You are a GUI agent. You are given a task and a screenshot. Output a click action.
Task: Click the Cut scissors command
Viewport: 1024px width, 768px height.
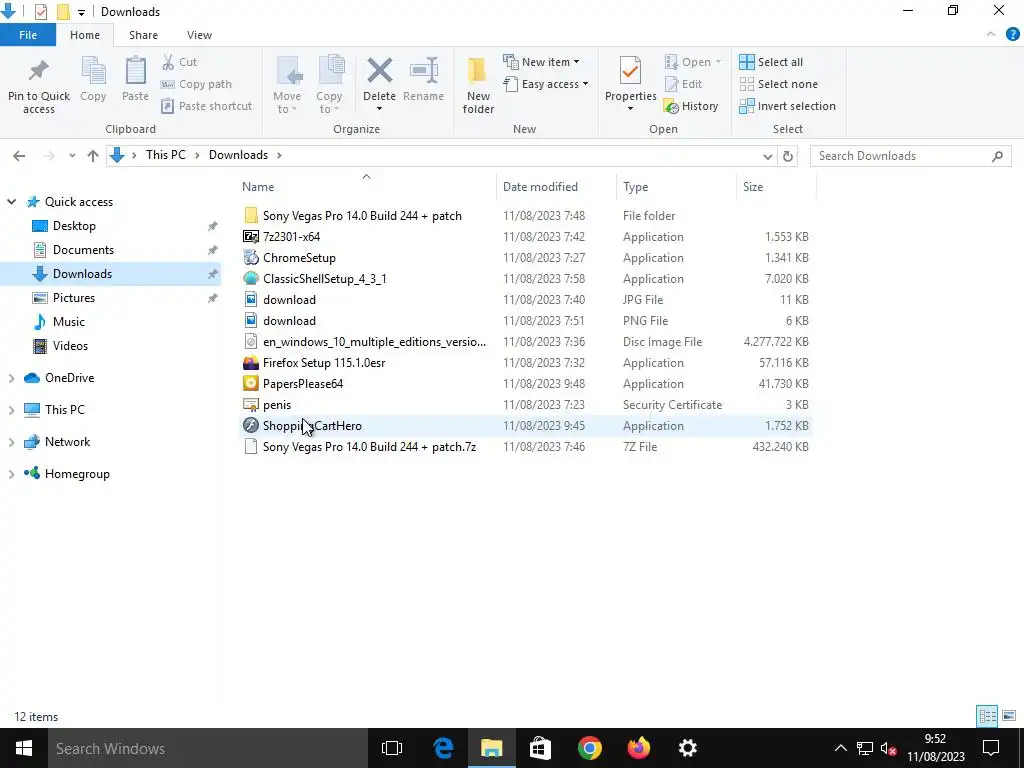(179, 62)
